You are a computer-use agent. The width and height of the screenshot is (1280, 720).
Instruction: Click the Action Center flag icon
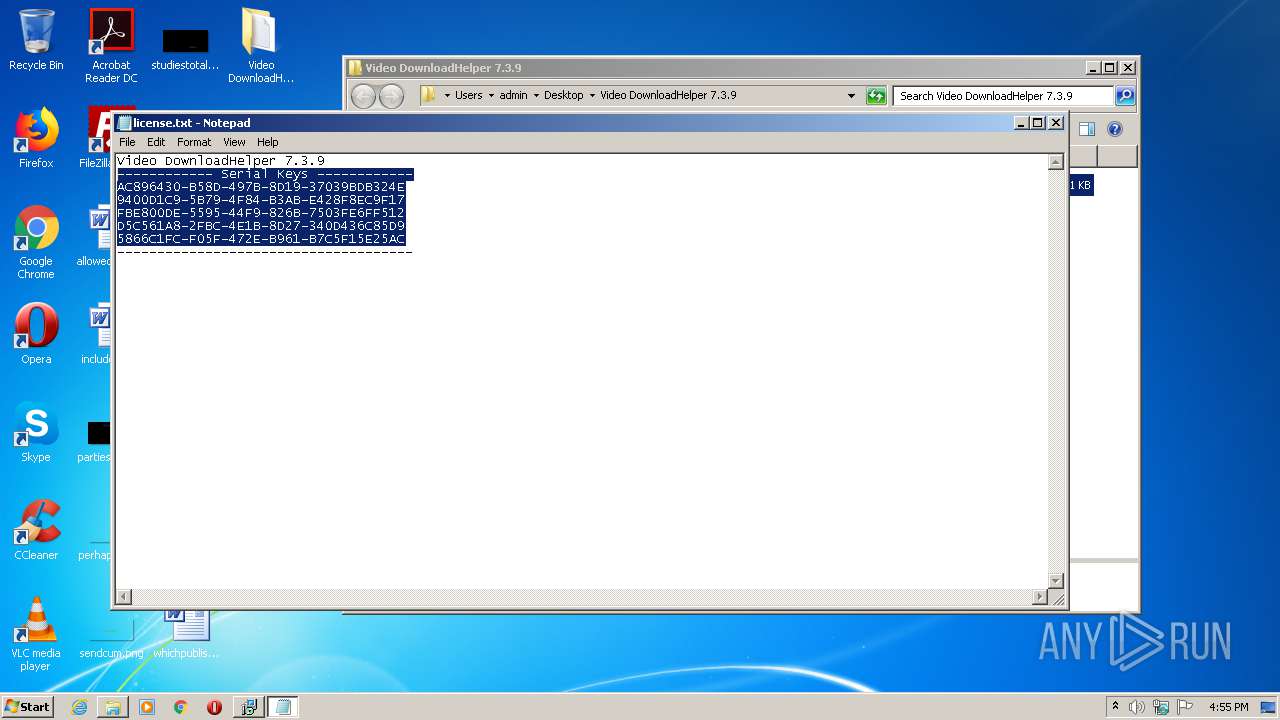tap(1185, 707)
